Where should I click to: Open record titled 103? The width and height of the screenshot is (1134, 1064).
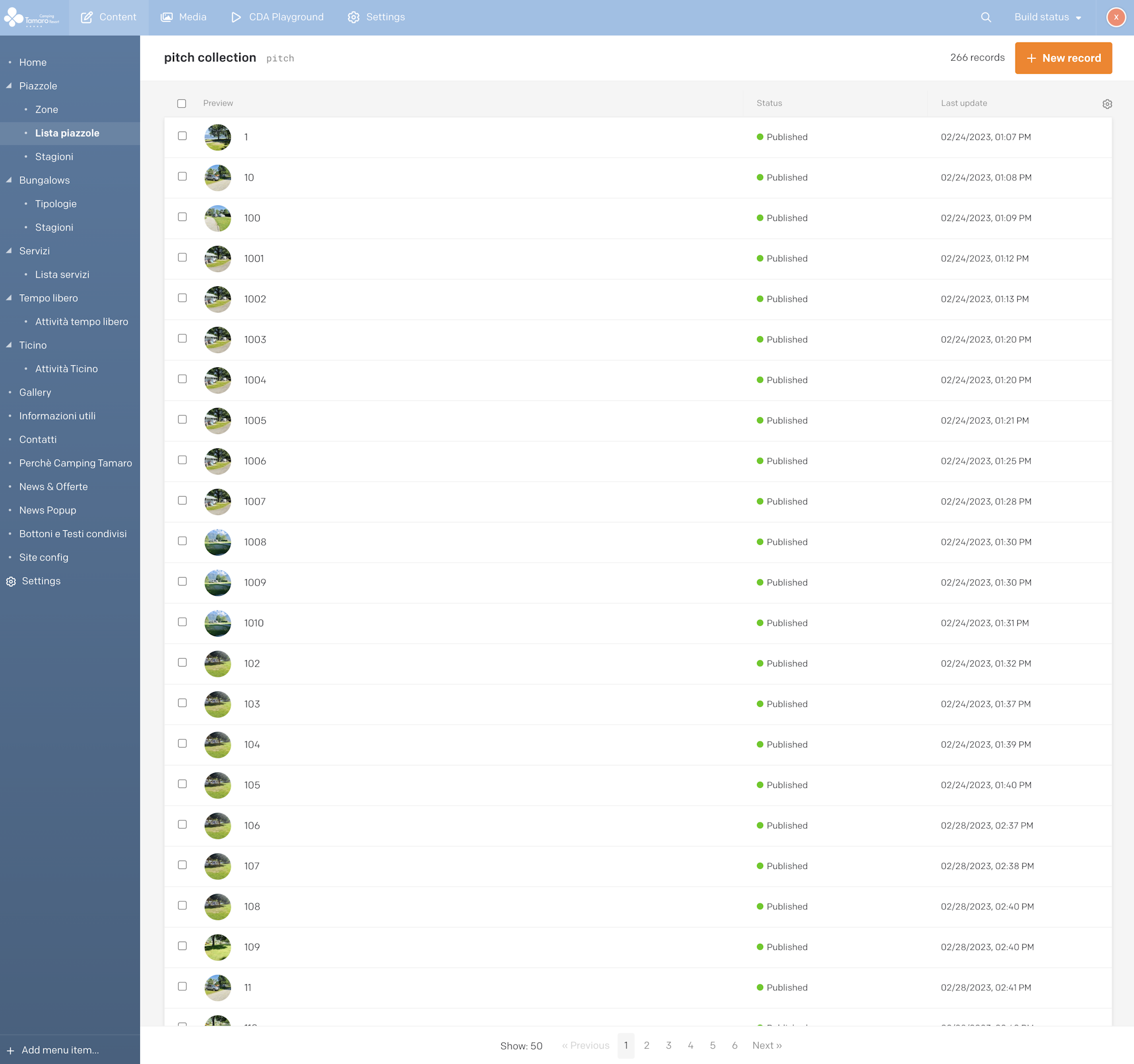click(252, 704)
